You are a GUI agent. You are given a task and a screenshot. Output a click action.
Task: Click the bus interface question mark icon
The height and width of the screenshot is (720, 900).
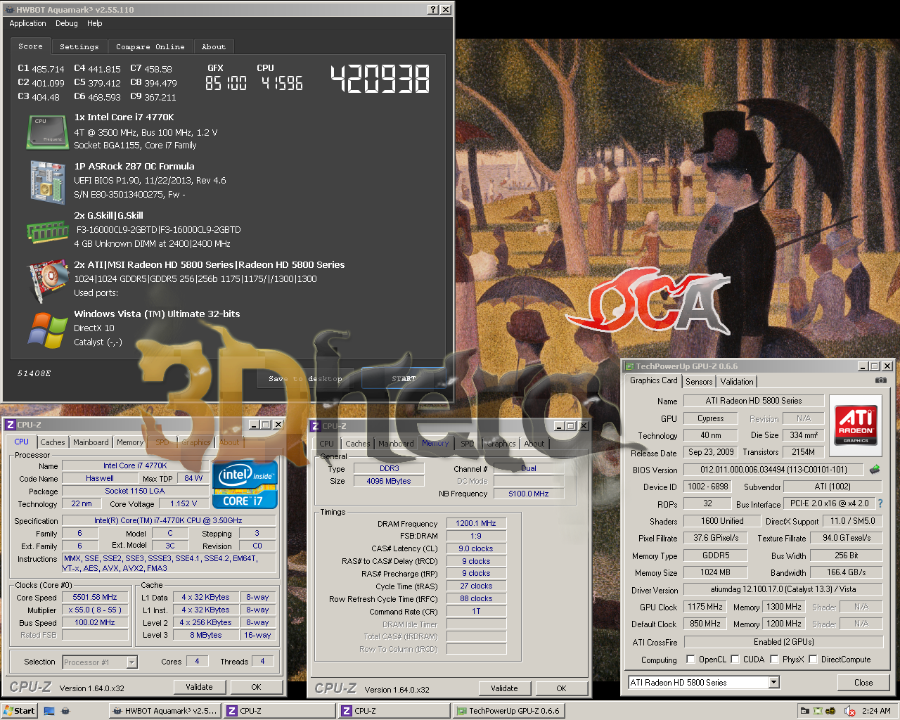click(x=880, y=504)
